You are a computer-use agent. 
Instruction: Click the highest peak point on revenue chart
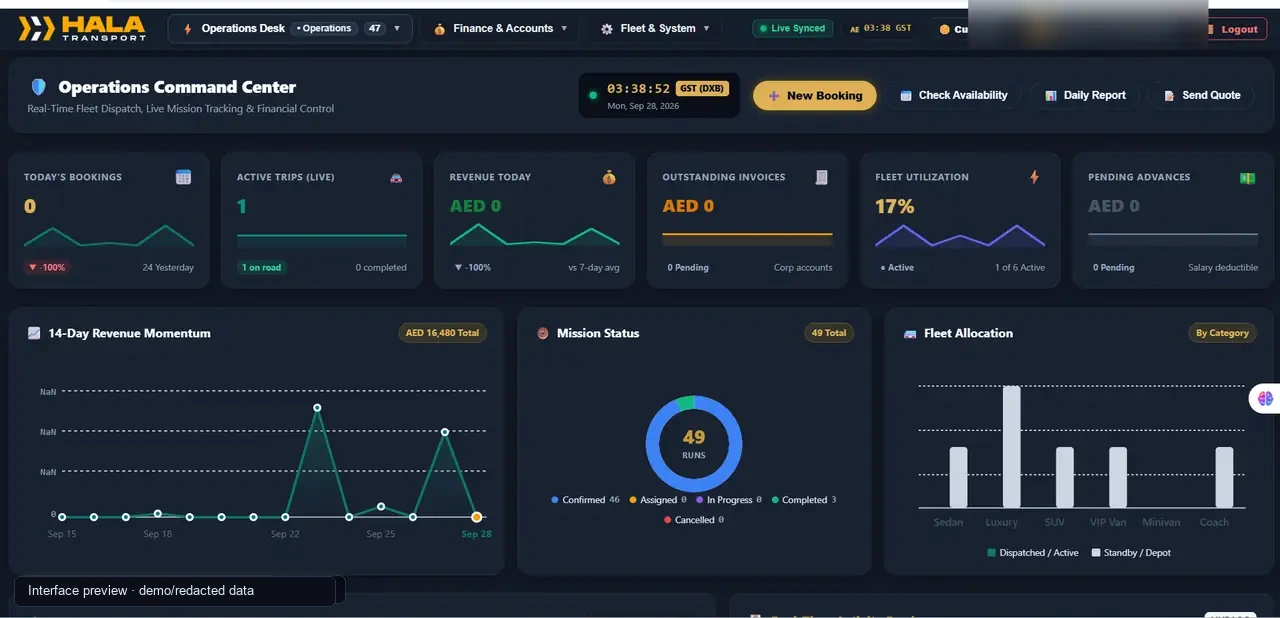[x=317, y=408]
